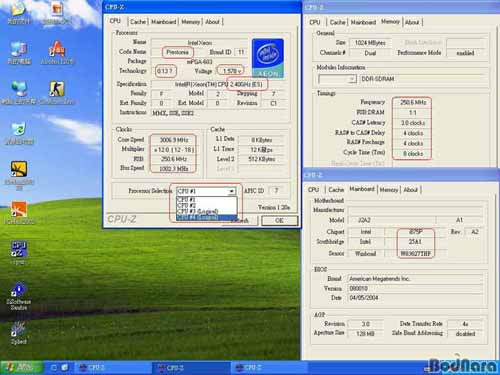Click the Chipset model value 875P
This screenshot has height=375, width=500.
point(415,232)
